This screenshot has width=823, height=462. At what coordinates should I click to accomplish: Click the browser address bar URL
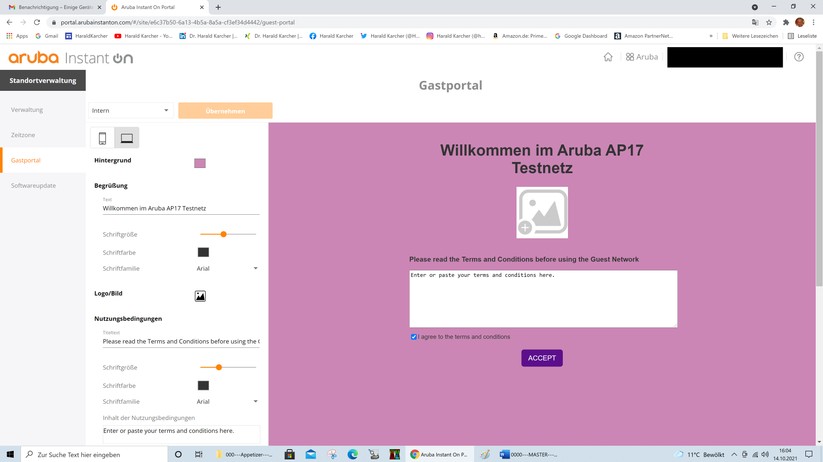pyautogui.click(x=177, y=22)
